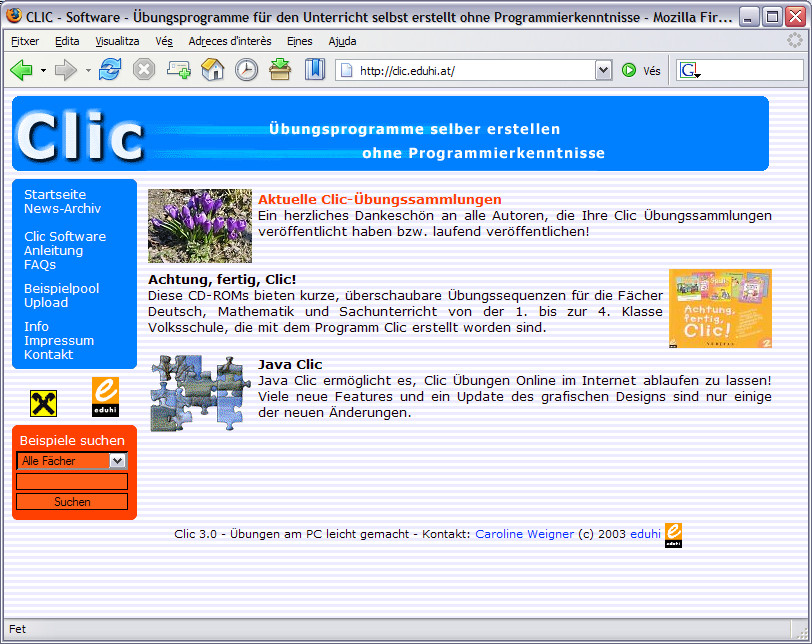This screenshot has height=644, width=812.
Task: Click the Clic logo banner
Action: tap(80, 136)
